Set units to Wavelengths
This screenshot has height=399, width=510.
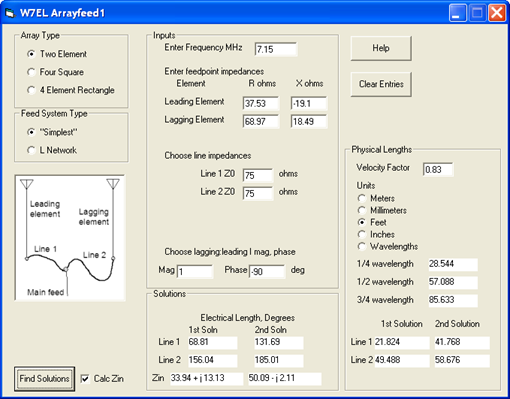[x=388, y=246]
